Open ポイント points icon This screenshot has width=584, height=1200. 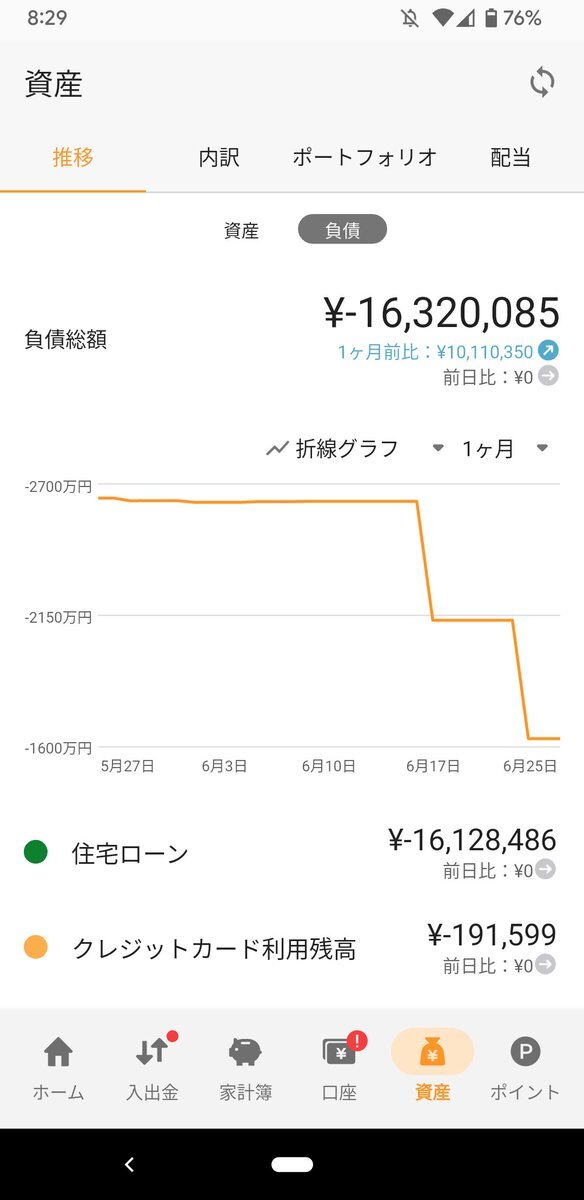click(x=525, y=1052)
